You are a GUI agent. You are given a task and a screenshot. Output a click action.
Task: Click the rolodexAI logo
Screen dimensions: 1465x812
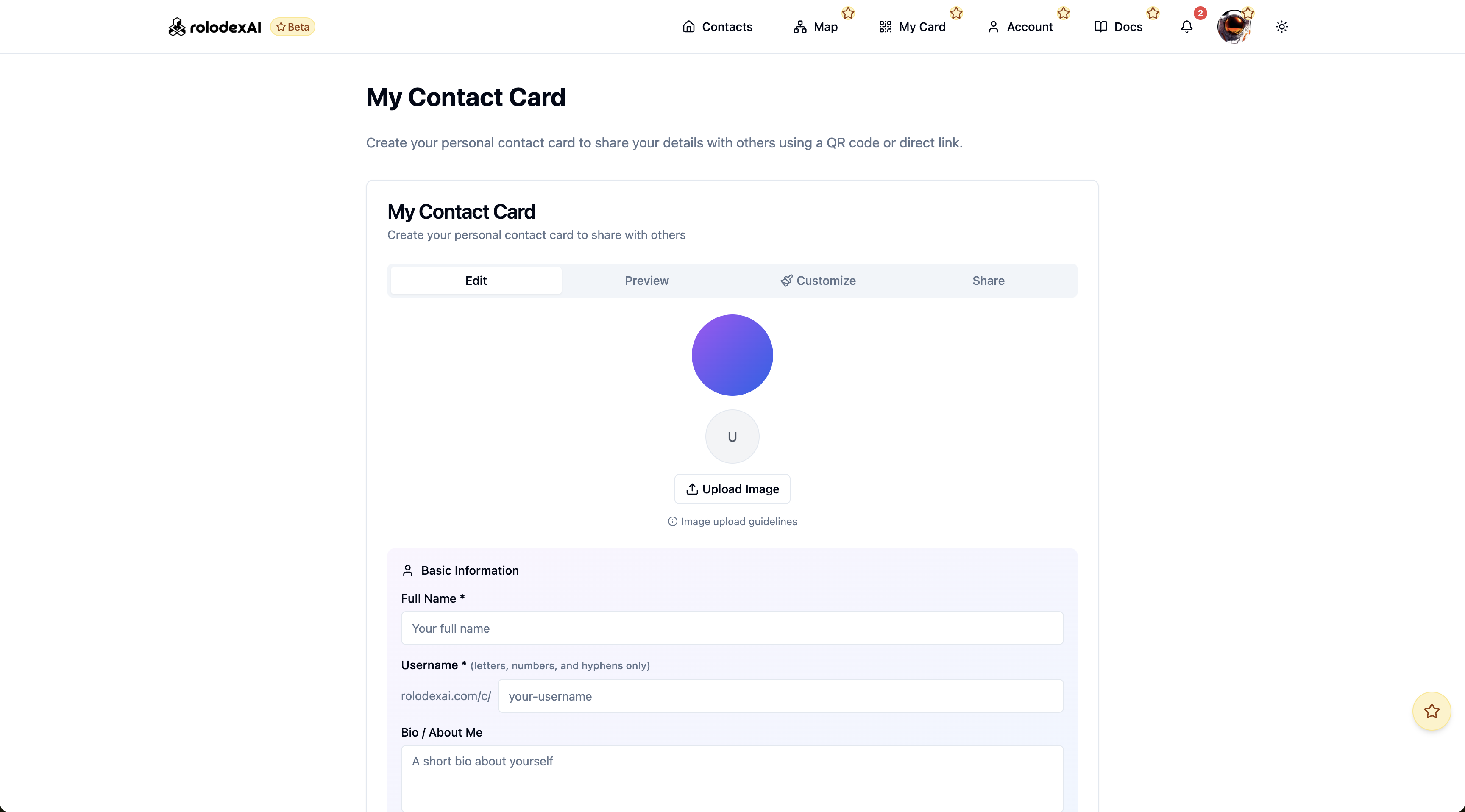[x=214, y=26]
